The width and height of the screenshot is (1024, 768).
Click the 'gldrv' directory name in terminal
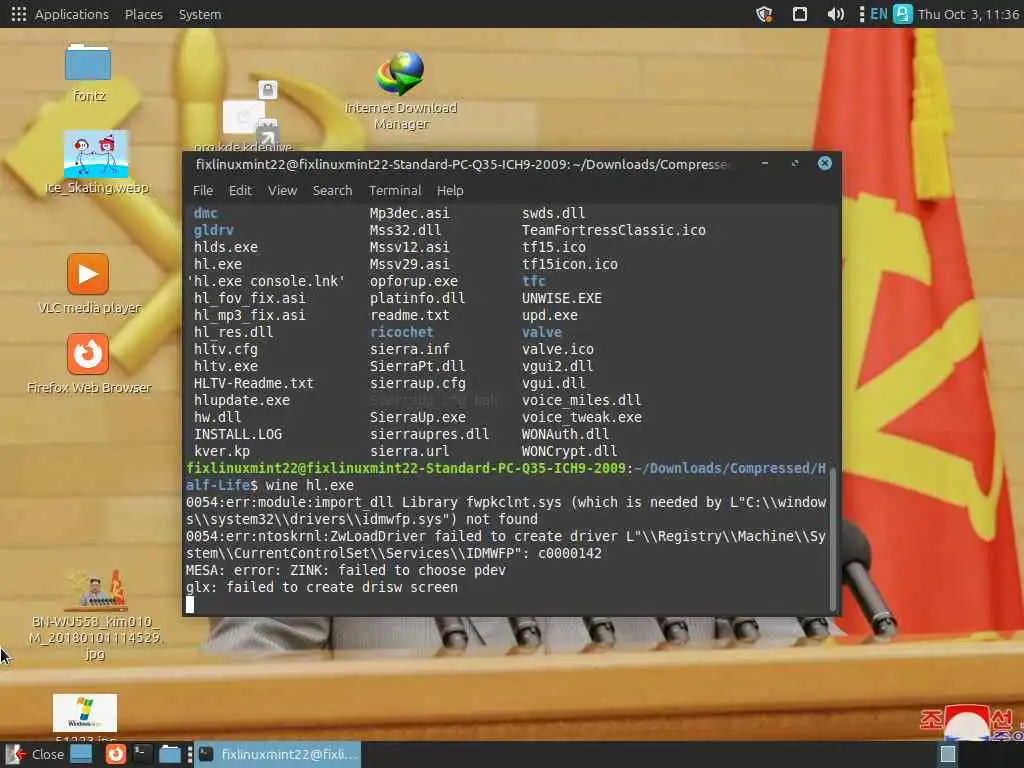[214, 230]
